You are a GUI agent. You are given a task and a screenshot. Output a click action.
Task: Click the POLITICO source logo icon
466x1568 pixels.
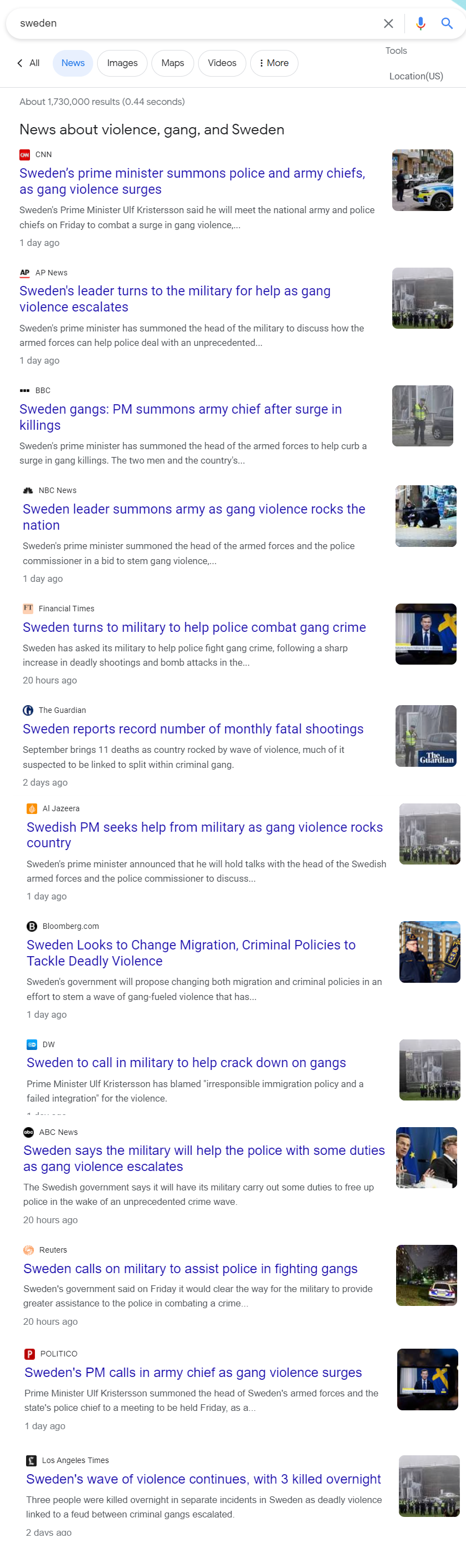29,1353
